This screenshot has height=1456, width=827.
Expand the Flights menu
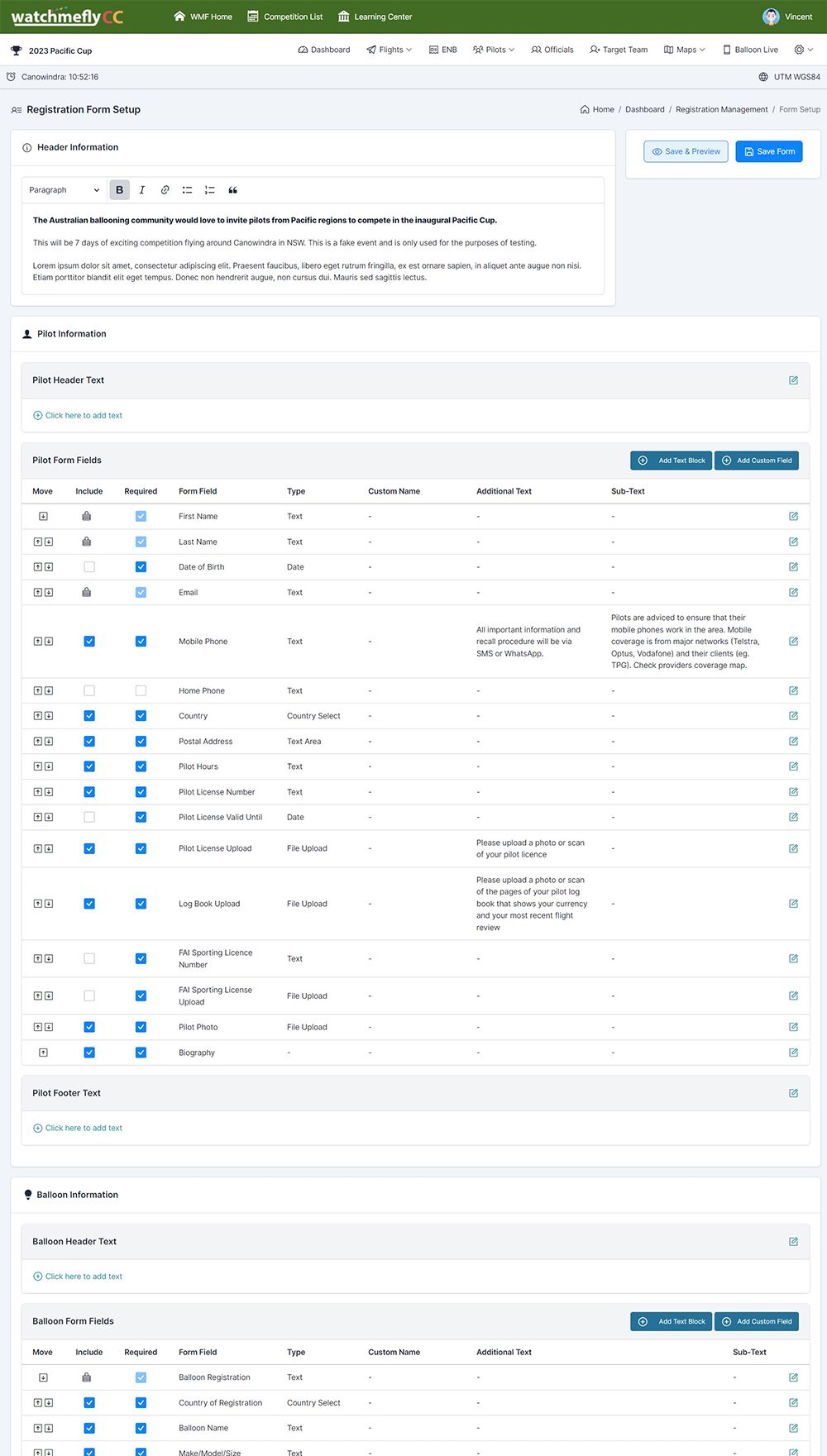(390, 50)
